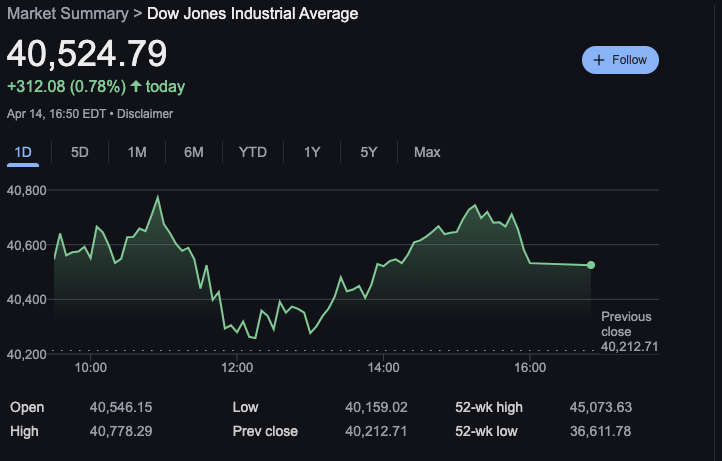This screenshot has width=722, height=461.
Task: Open the Market Summary breadcrumb link
Action: coord(67,13)
